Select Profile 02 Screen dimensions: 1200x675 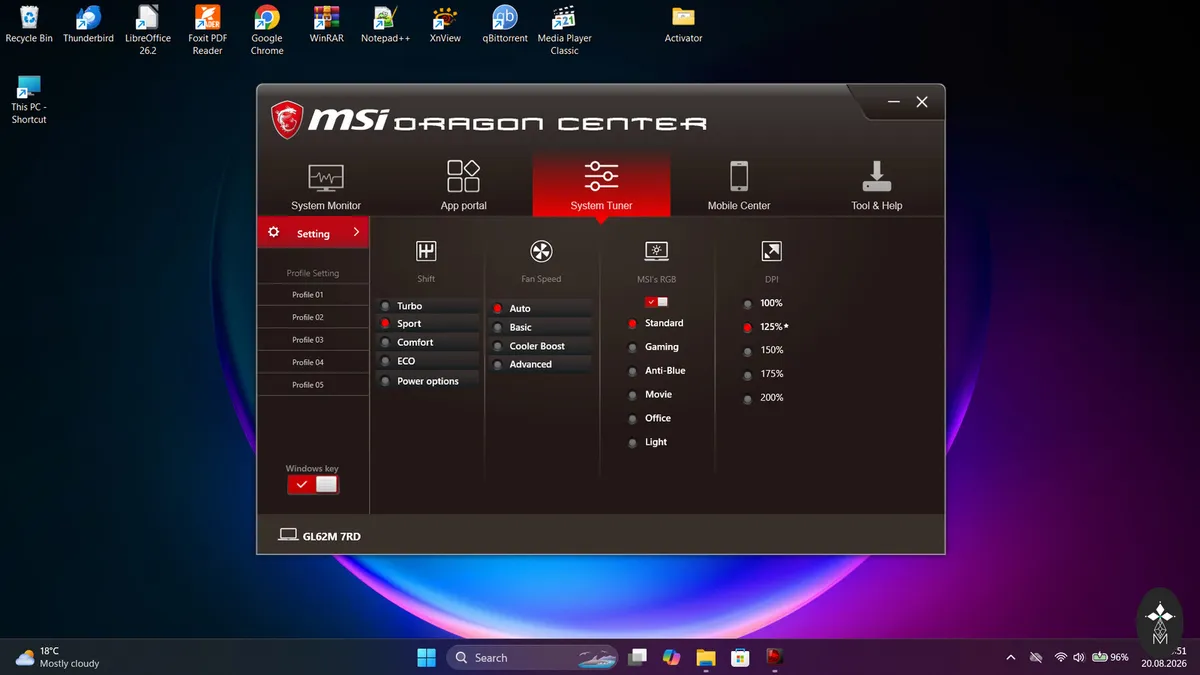point(313,317)
